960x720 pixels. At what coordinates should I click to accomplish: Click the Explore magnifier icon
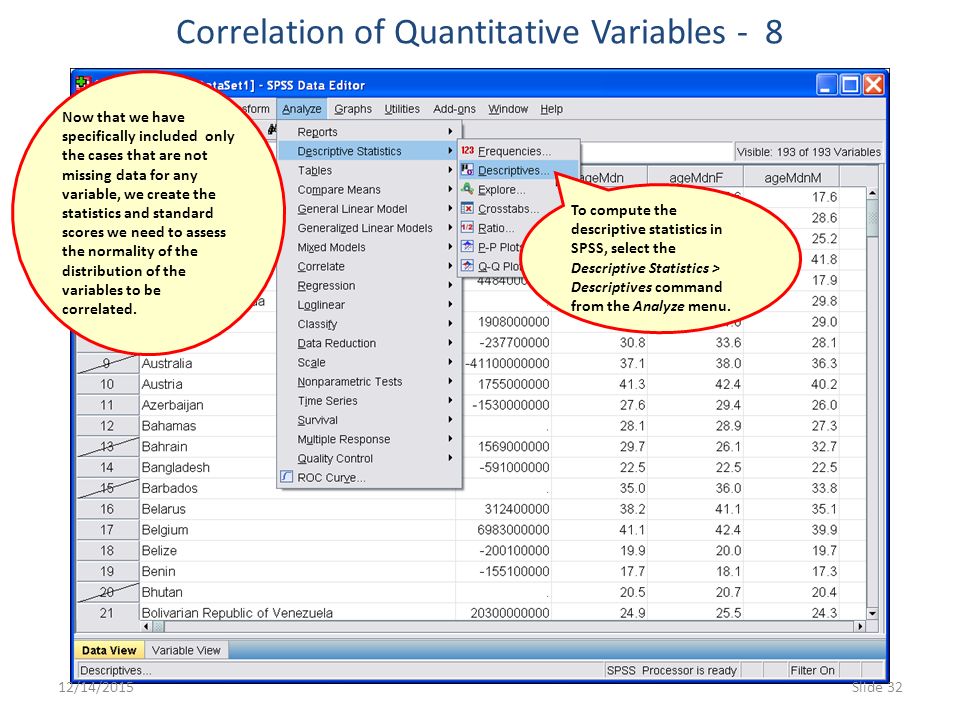coord(468,189)
